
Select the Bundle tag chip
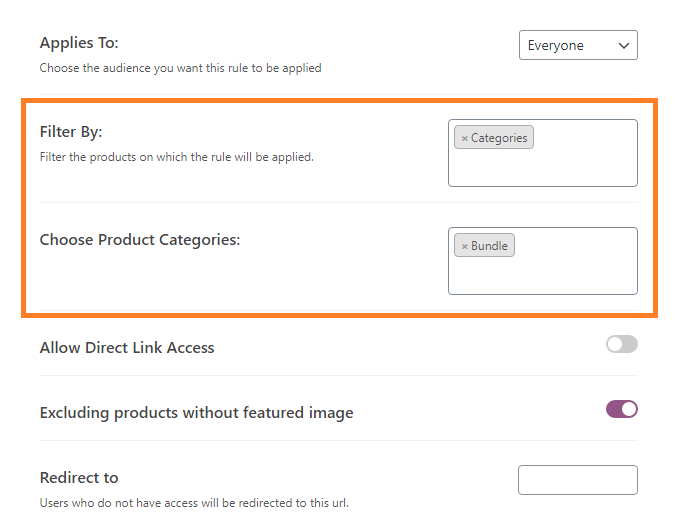(484, 245)
